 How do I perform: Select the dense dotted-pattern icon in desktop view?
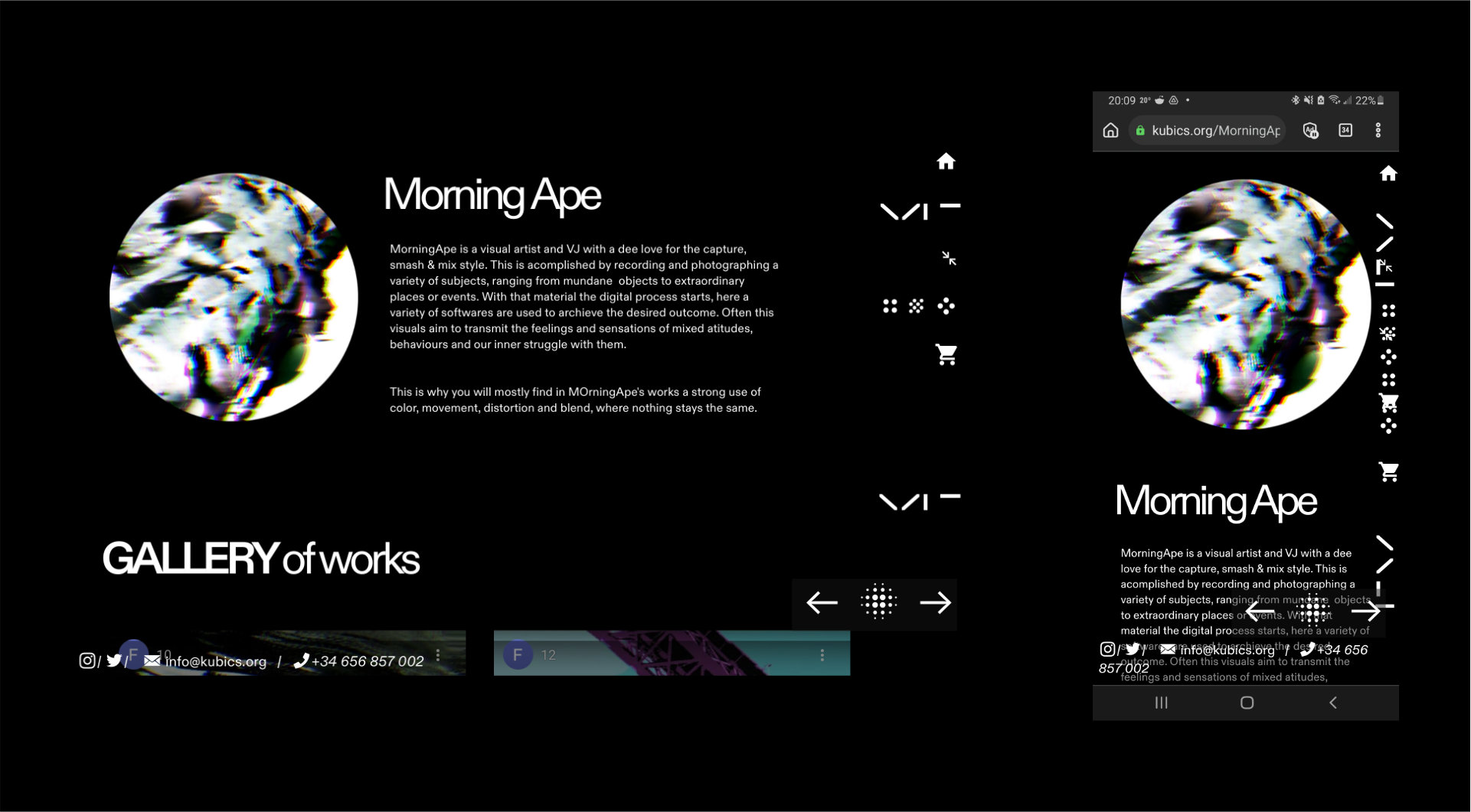[x=916, y=306]
